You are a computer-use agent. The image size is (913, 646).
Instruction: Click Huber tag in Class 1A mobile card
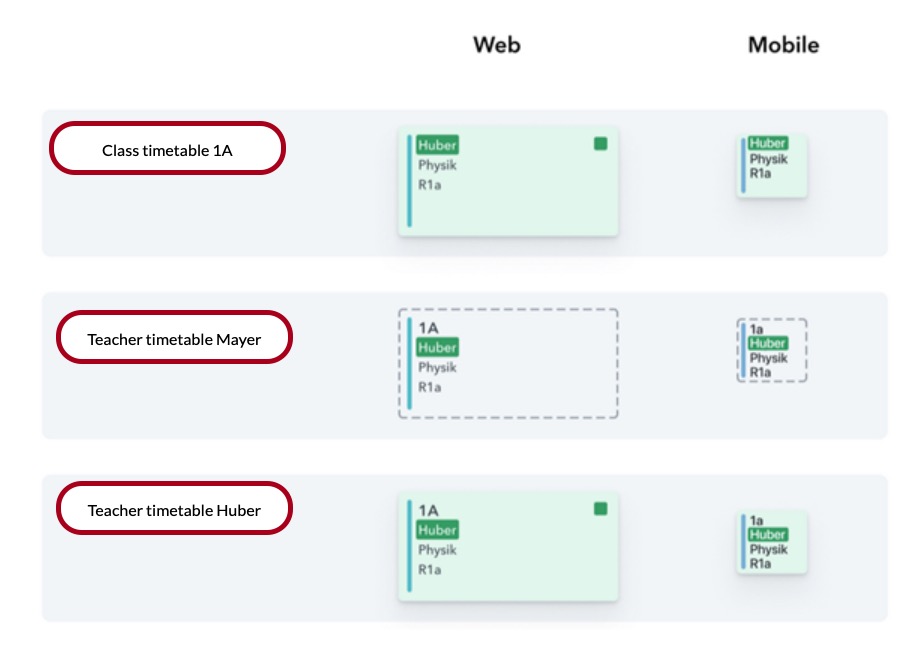pos(768,144)
